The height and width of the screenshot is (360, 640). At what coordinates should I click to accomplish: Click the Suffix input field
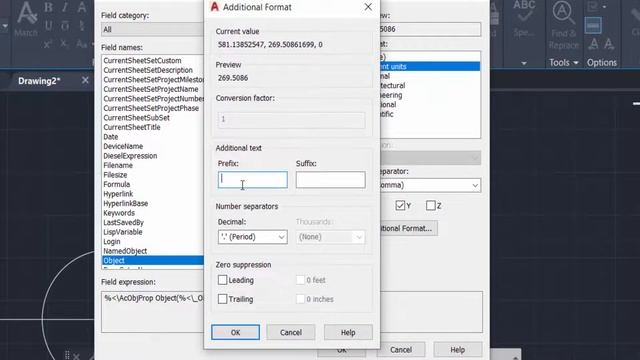click(331, 180)
